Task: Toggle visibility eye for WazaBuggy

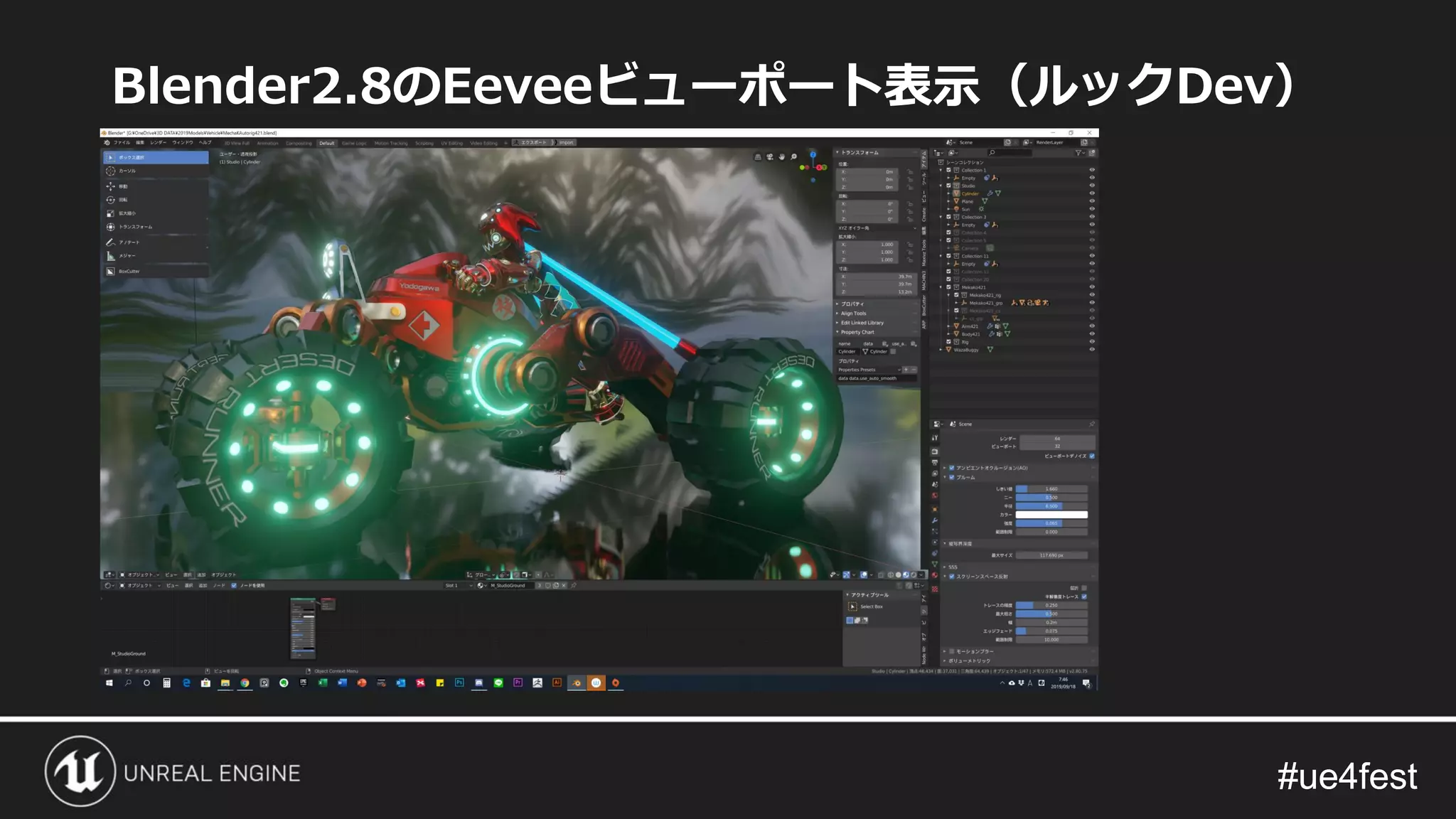Action: 1091,350
